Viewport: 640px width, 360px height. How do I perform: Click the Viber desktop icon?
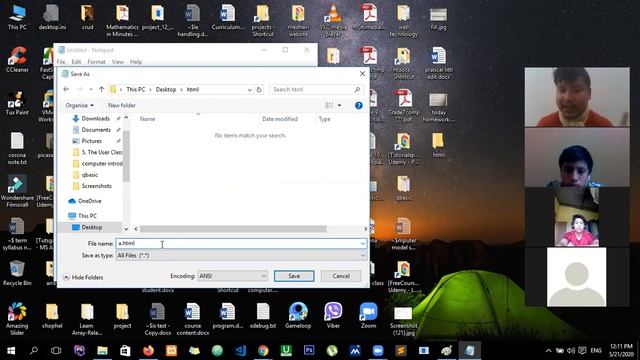[x=333, y=316]
